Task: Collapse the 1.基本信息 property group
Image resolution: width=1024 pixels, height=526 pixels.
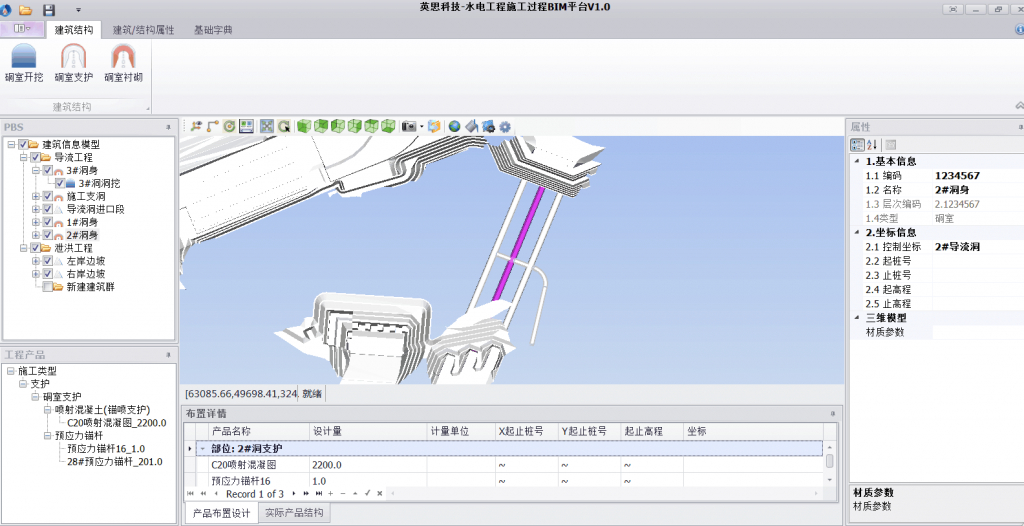Action: [856, 161]
